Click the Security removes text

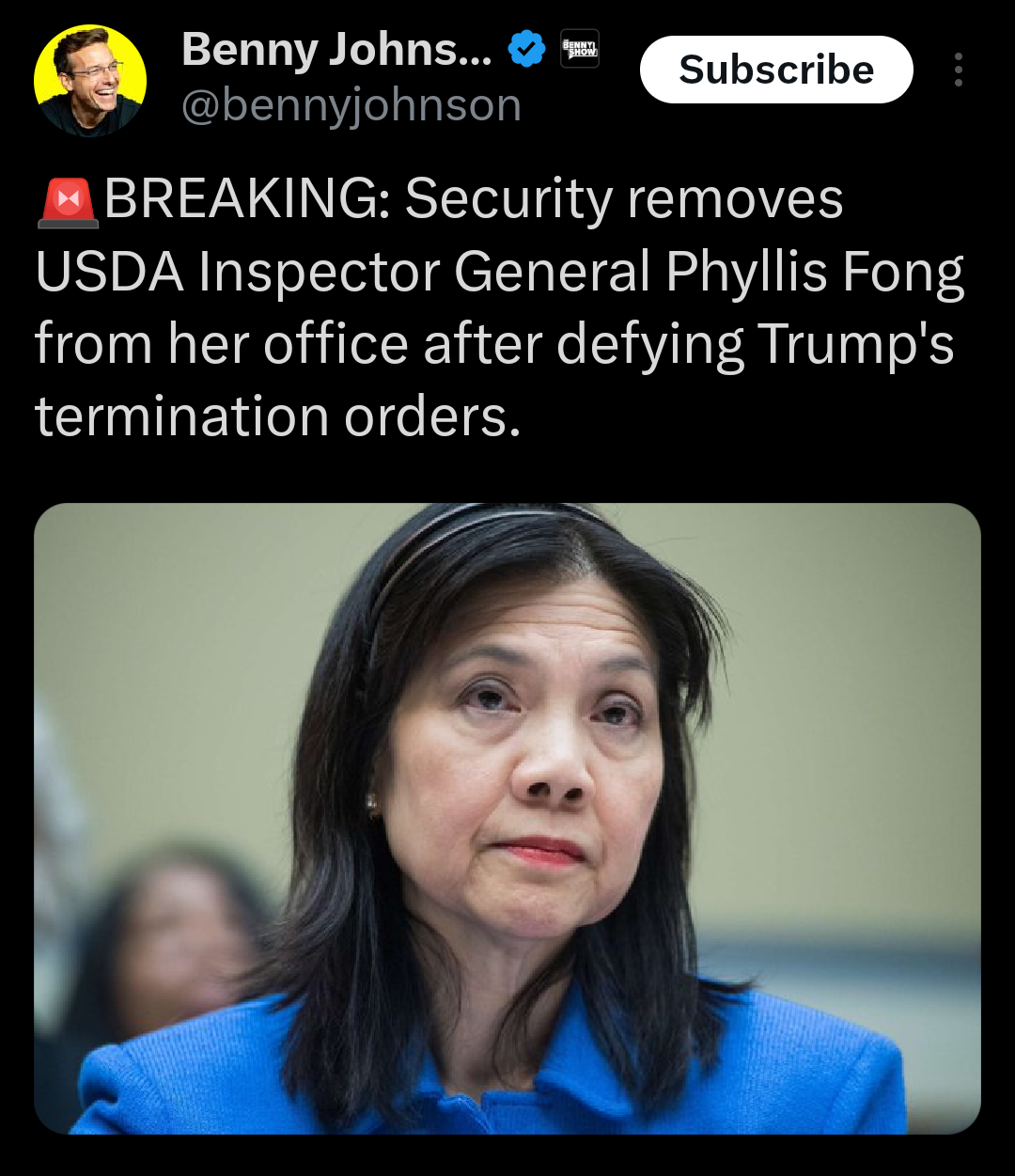(624, 201)
